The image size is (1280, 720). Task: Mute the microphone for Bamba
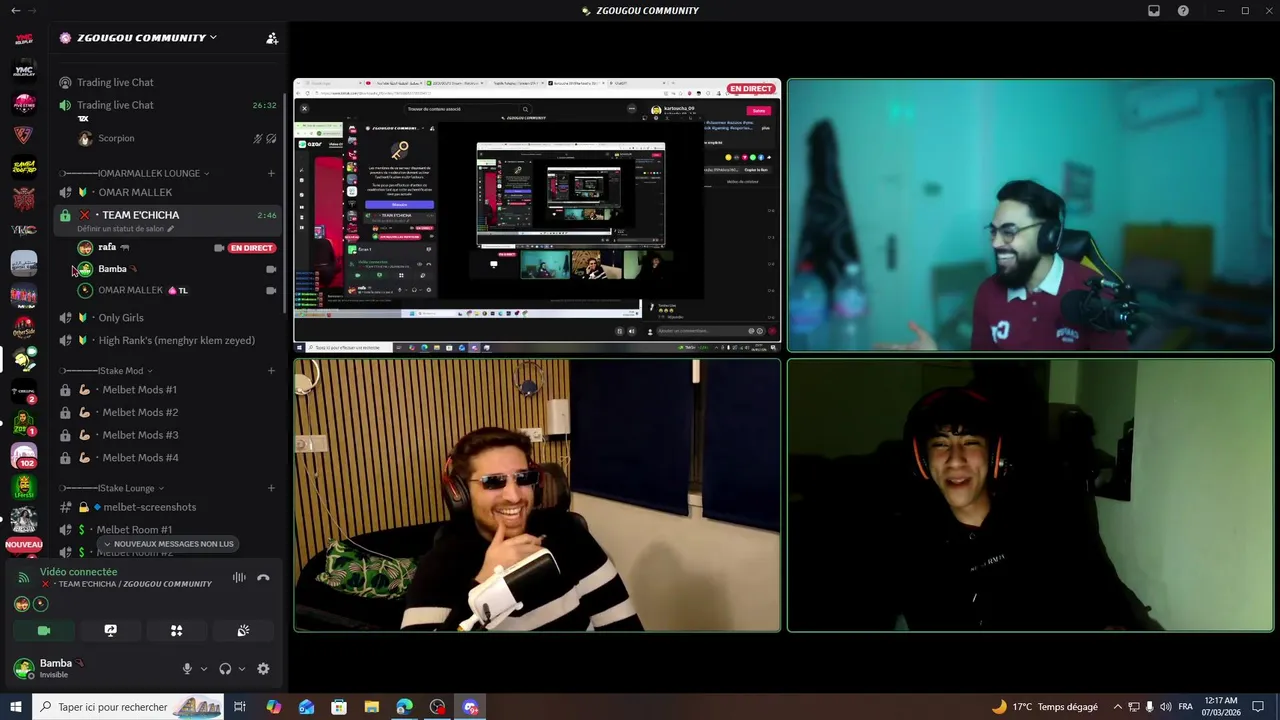187,669
